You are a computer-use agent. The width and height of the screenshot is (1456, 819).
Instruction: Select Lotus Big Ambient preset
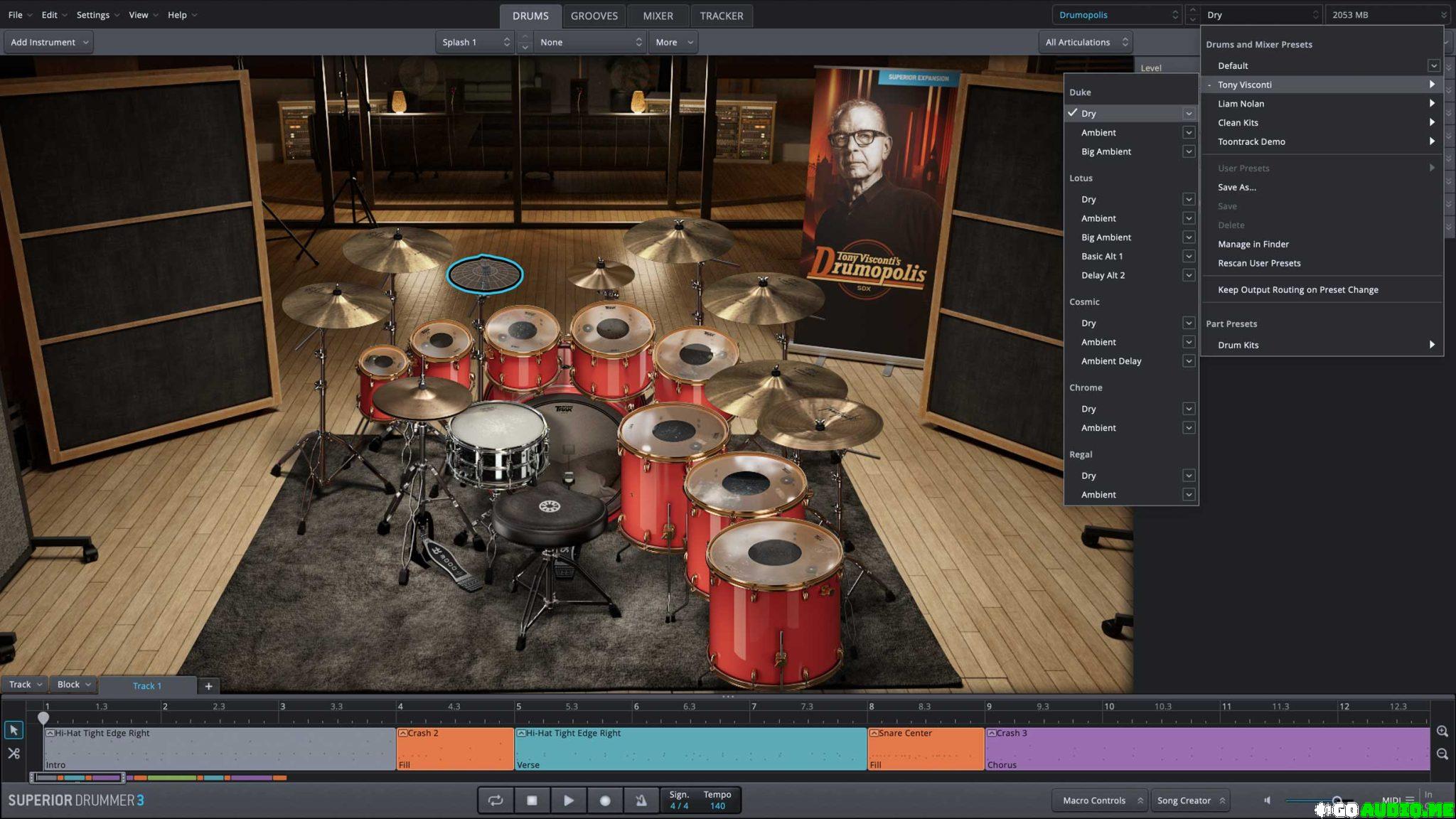click(x=1106, y=237)
